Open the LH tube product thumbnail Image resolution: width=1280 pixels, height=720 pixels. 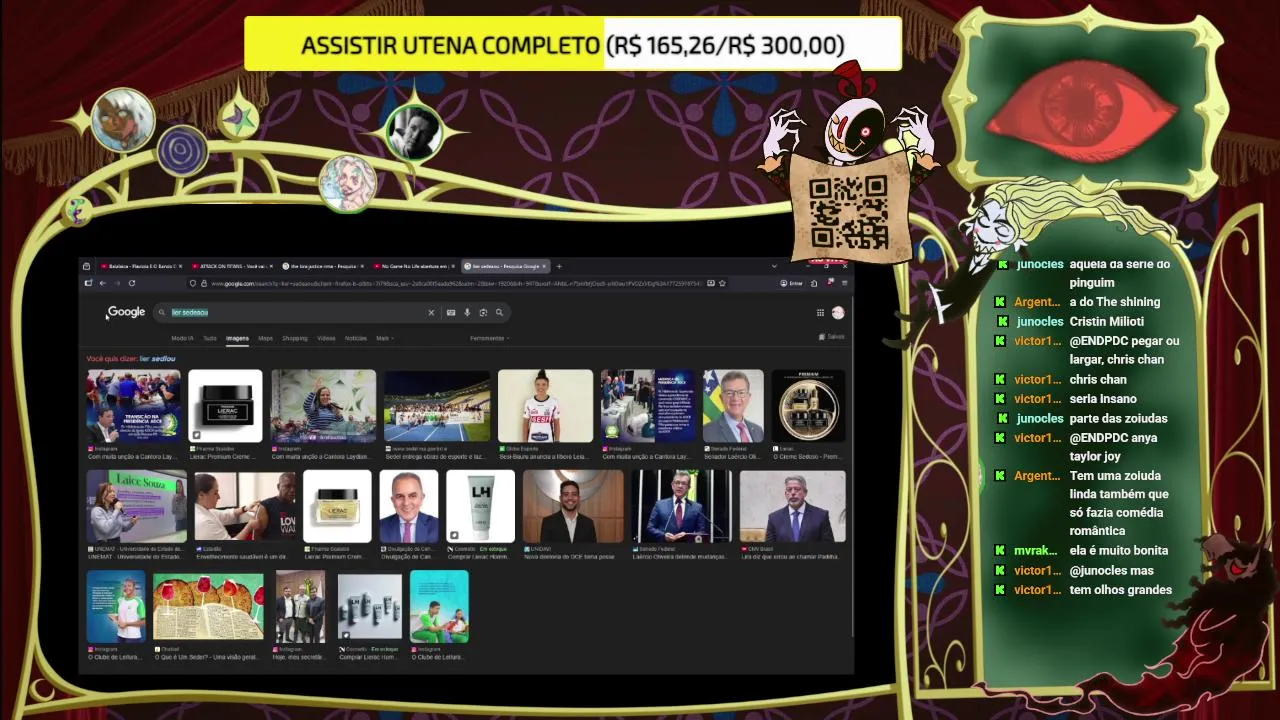tap(480, 506)
